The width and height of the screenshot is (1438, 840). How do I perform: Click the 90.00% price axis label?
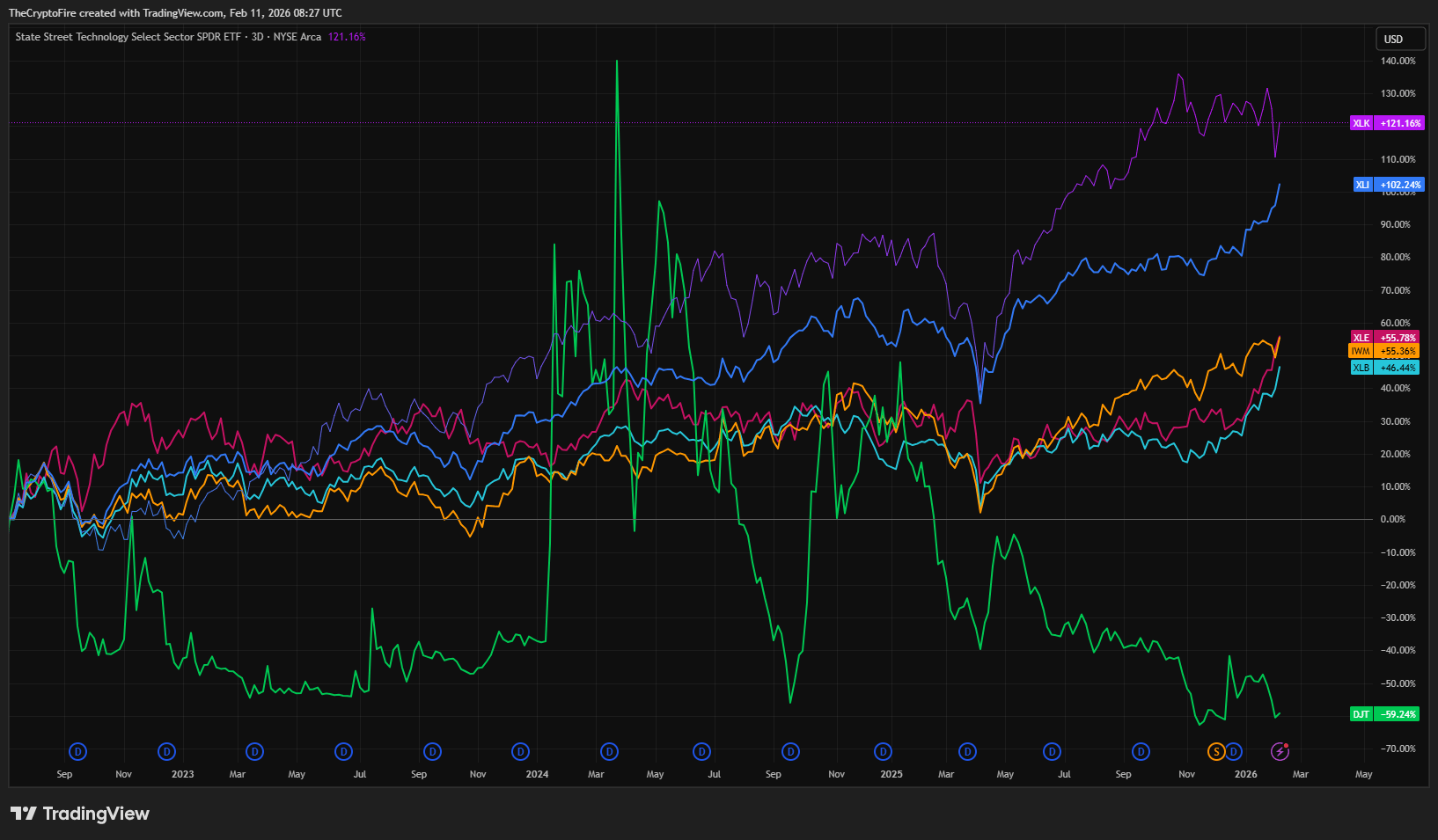pyautogui.click(x=1396, y=224)
